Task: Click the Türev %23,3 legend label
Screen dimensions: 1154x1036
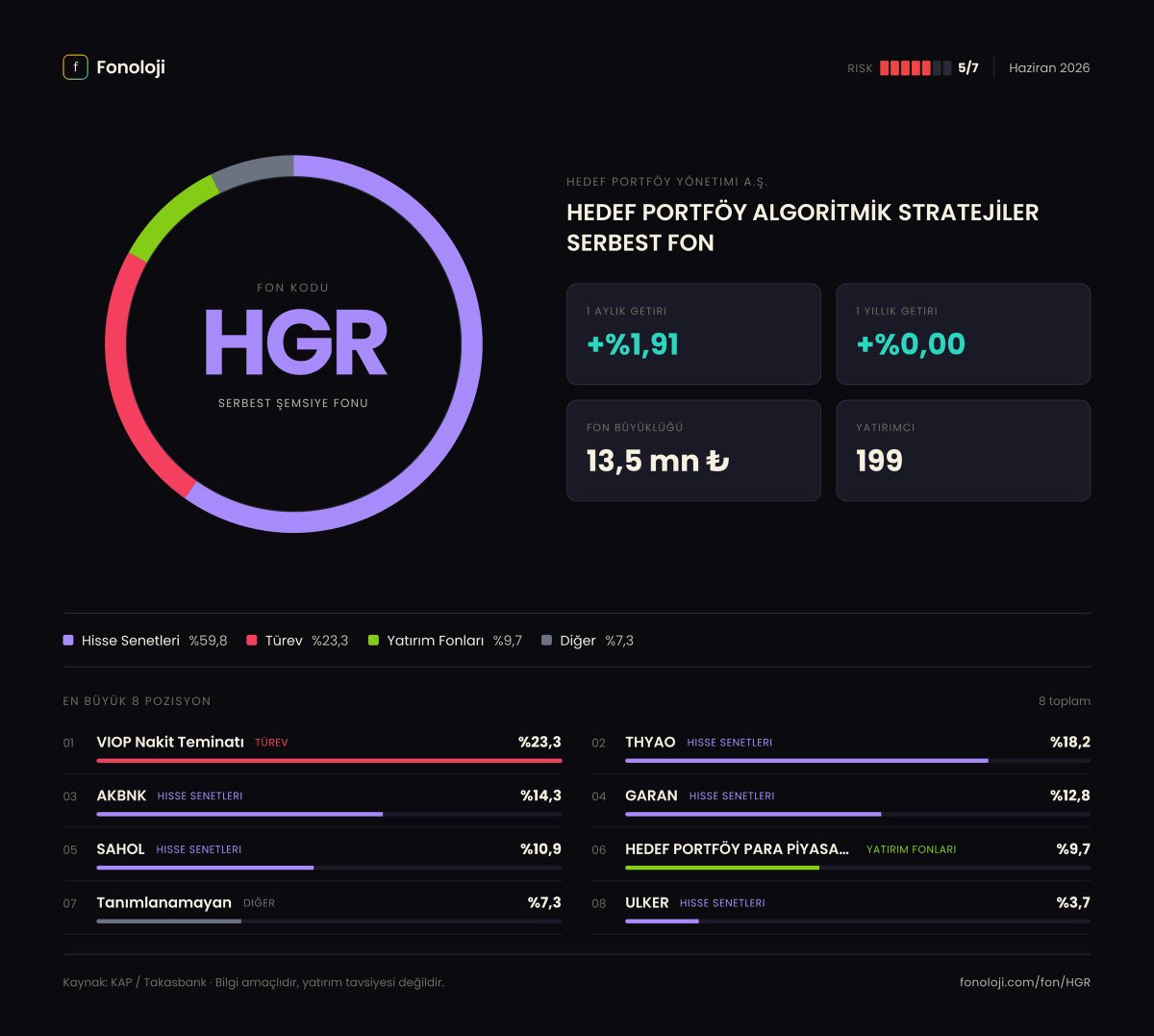Action: pyautogui.click(x=307, y=641)
